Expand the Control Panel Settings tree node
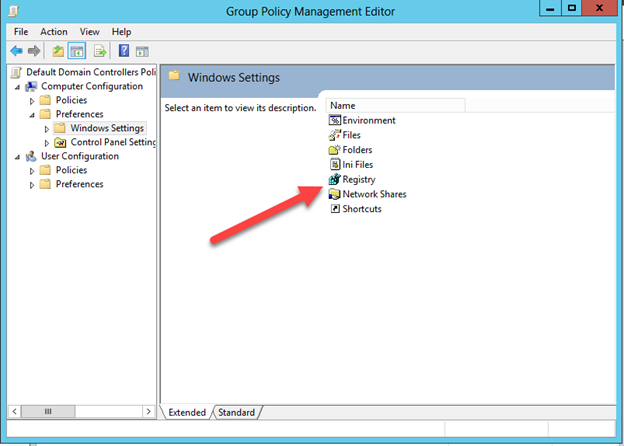This screenshot has width=624, height=446. point(46,142)
